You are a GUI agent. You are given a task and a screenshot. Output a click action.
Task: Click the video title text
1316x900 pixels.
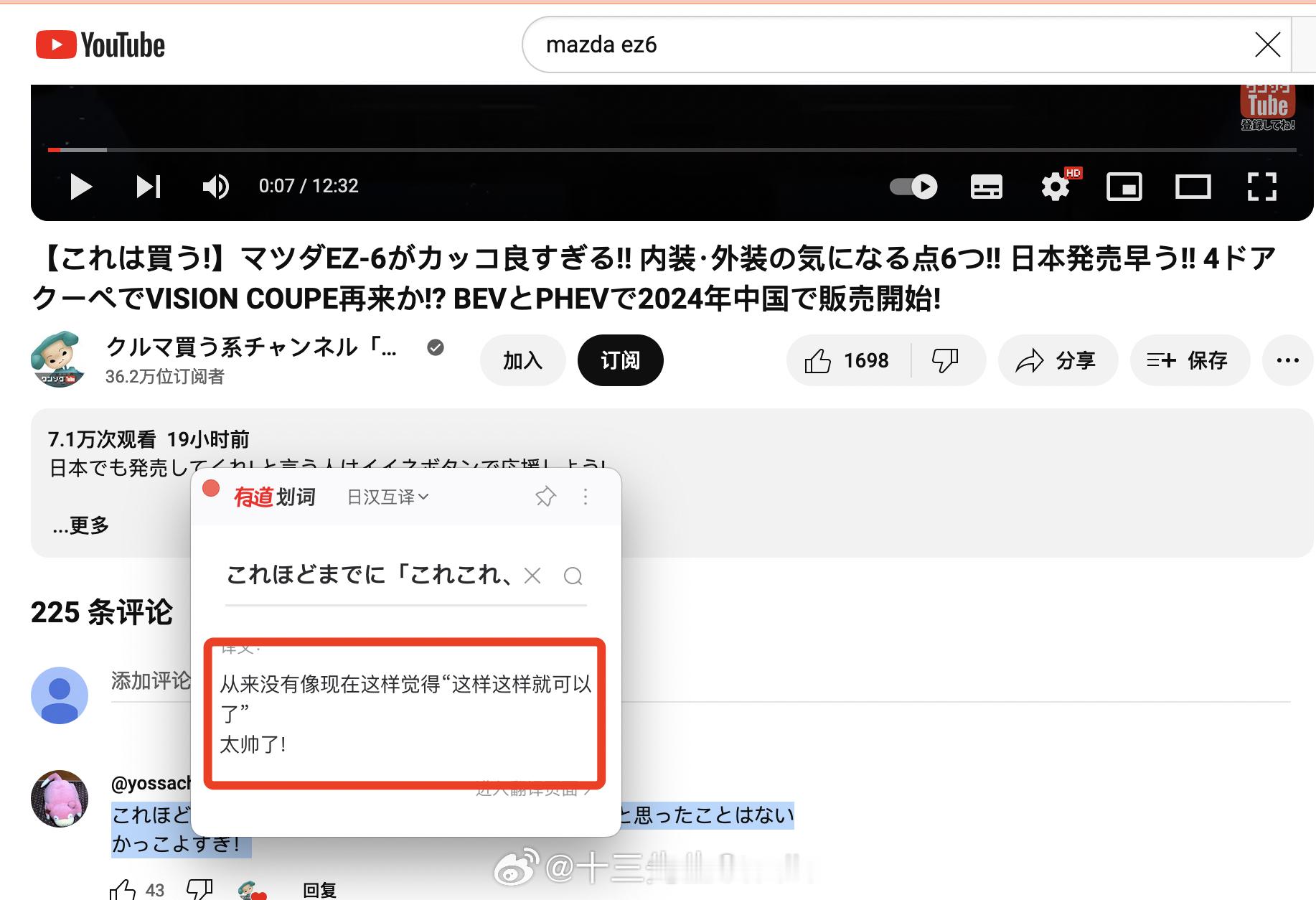point(654,278)
